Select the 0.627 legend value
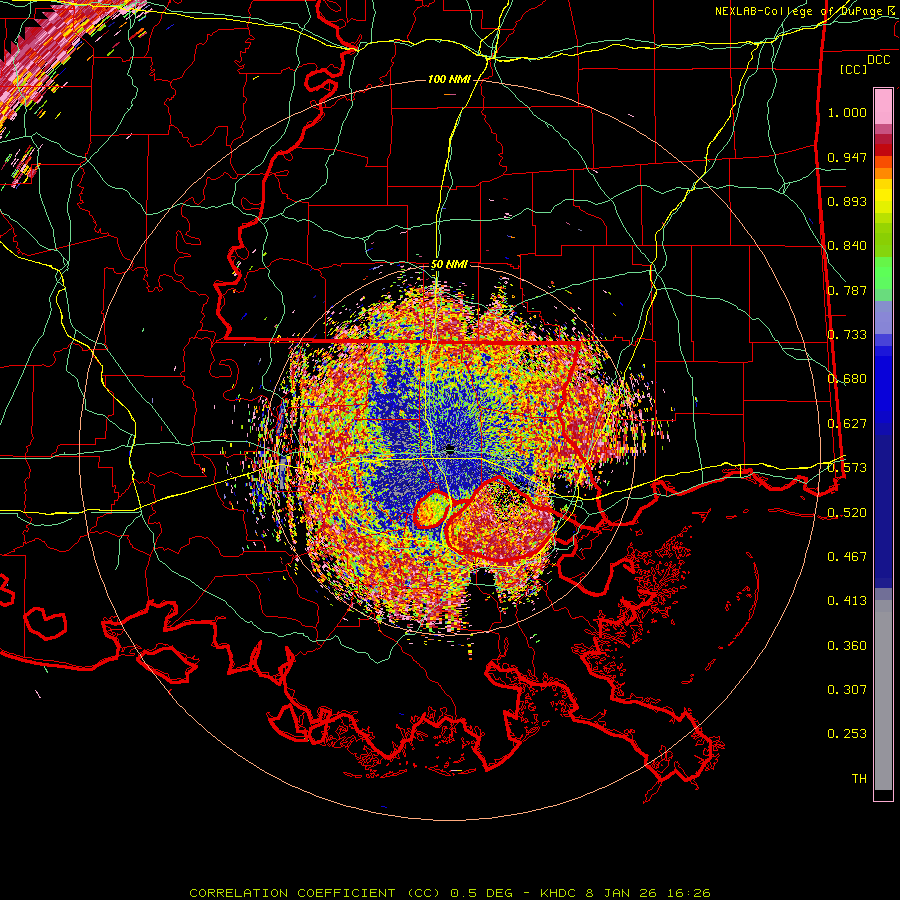Screen dimensions: 900x900 (847, 424)
